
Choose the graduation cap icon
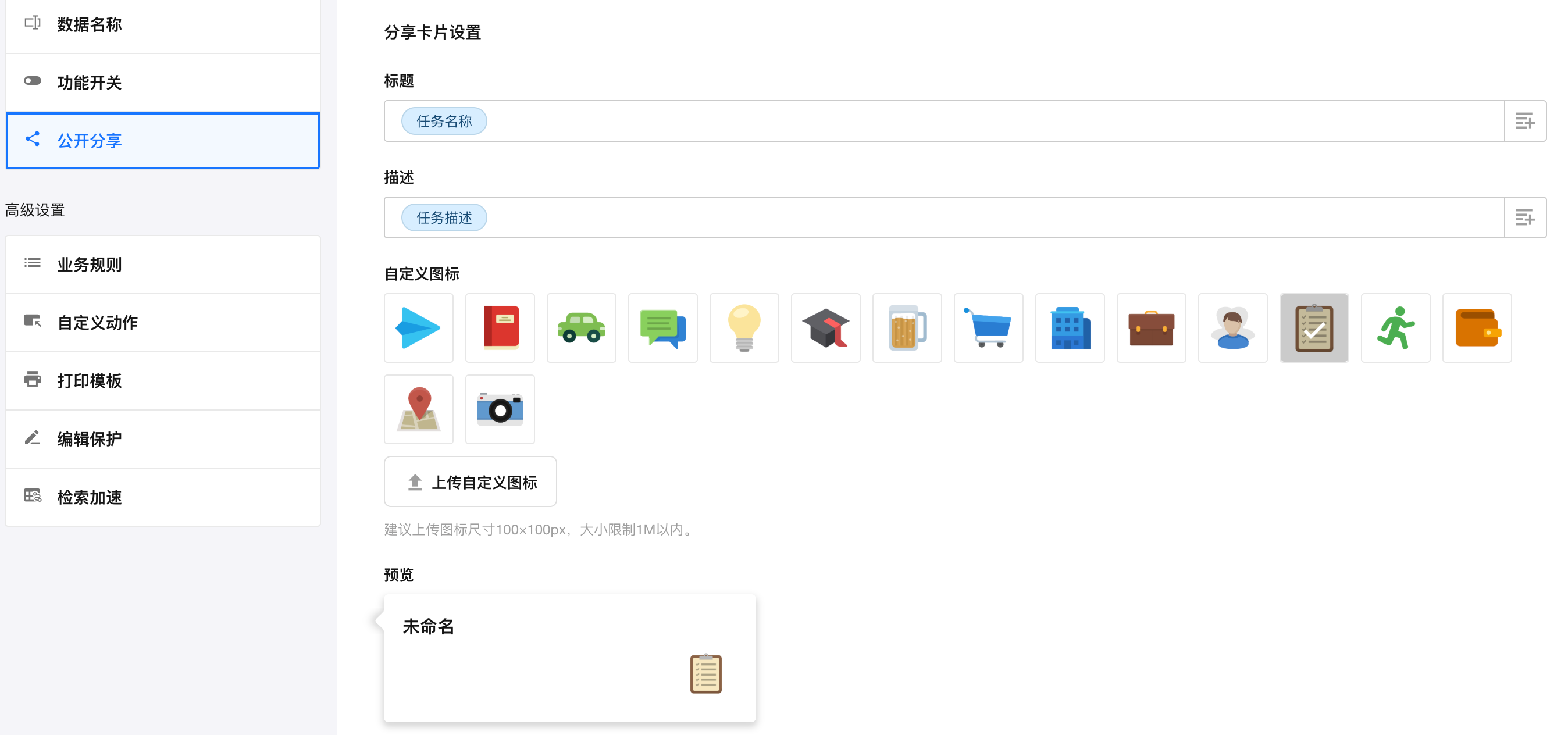(x=825, y=328)
